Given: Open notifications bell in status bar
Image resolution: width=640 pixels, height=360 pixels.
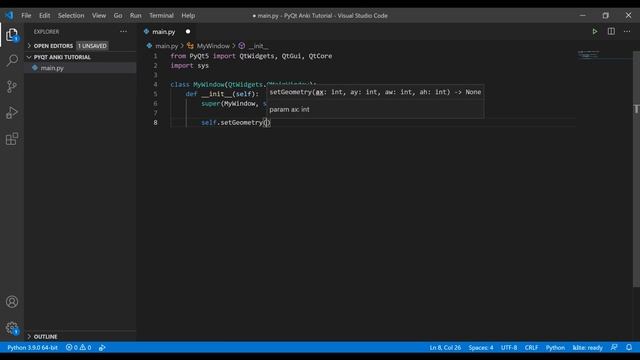Looking at the screenshot, I should (629, 348).
